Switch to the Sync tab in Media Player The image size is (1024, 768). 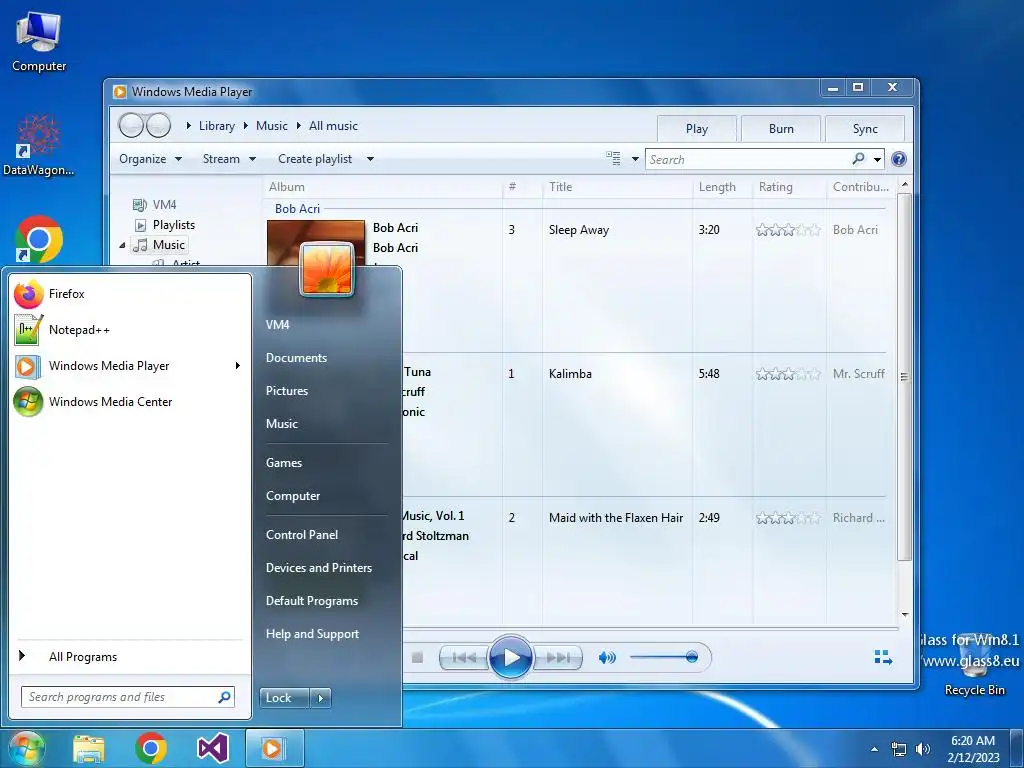(x=865, y=129)
